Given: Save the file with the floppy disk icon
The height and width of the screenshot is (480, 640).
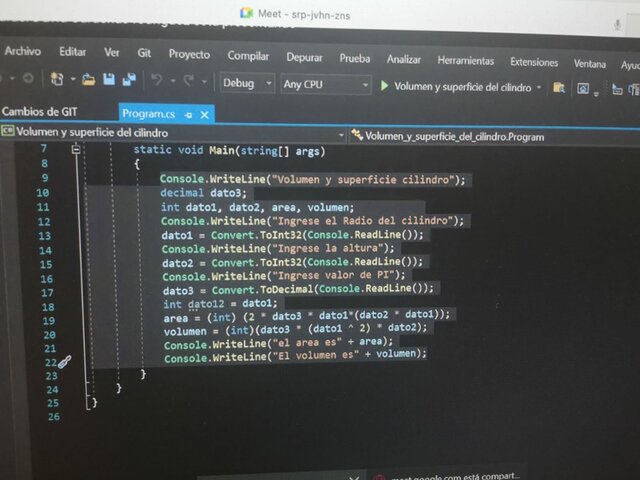Looking at the screenshot, I should pyautogui.click(x=109, y=79).
